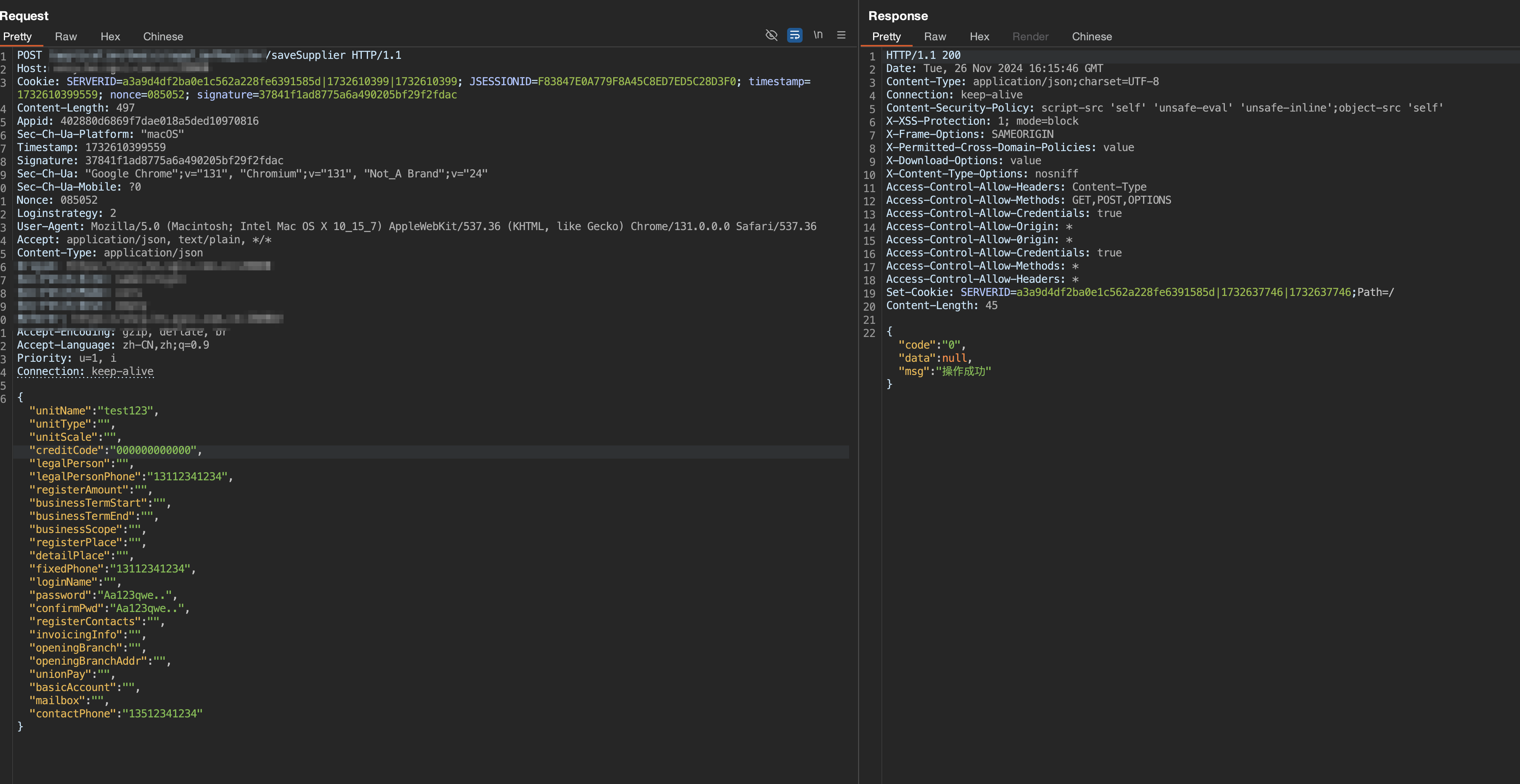Click the unitName value "test123"
Screen dimensions: 1520x784
point(125,411)
